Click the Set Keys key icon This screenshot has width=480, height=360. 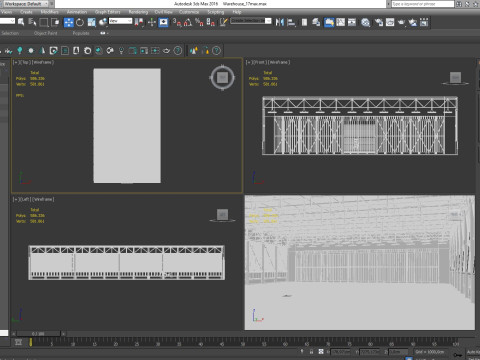pyautogui.click(x=458, y=354)
